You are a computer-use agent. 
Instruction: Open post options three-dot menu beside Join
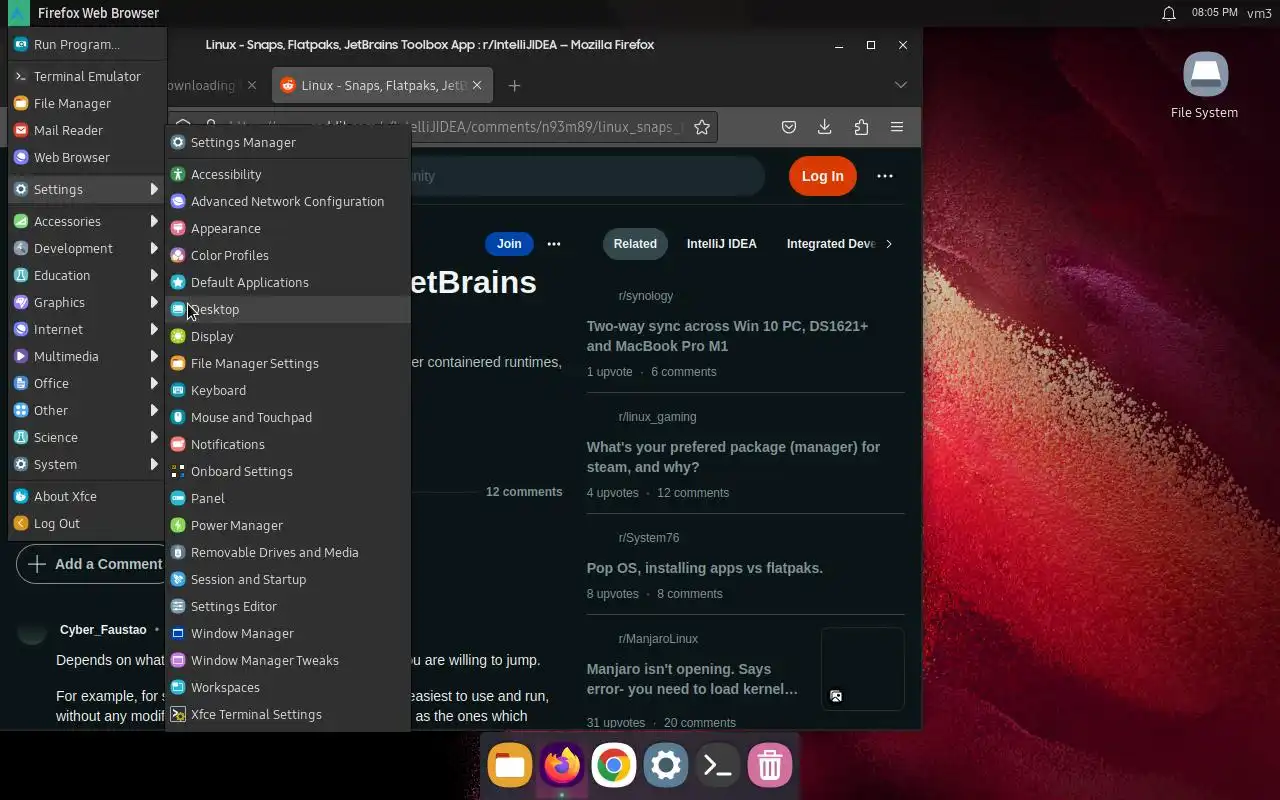coord(554,244)
